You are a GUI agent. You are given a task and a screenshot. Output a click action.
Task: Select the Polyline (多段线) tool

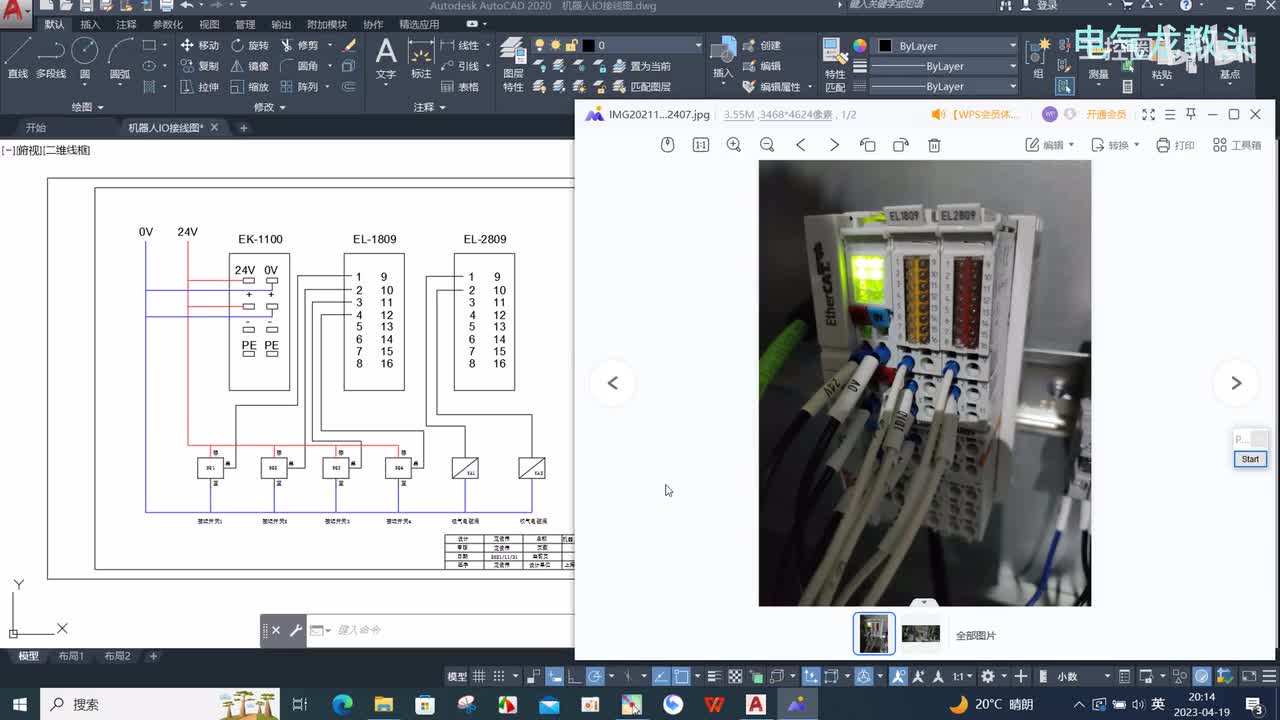click(51, 58)
